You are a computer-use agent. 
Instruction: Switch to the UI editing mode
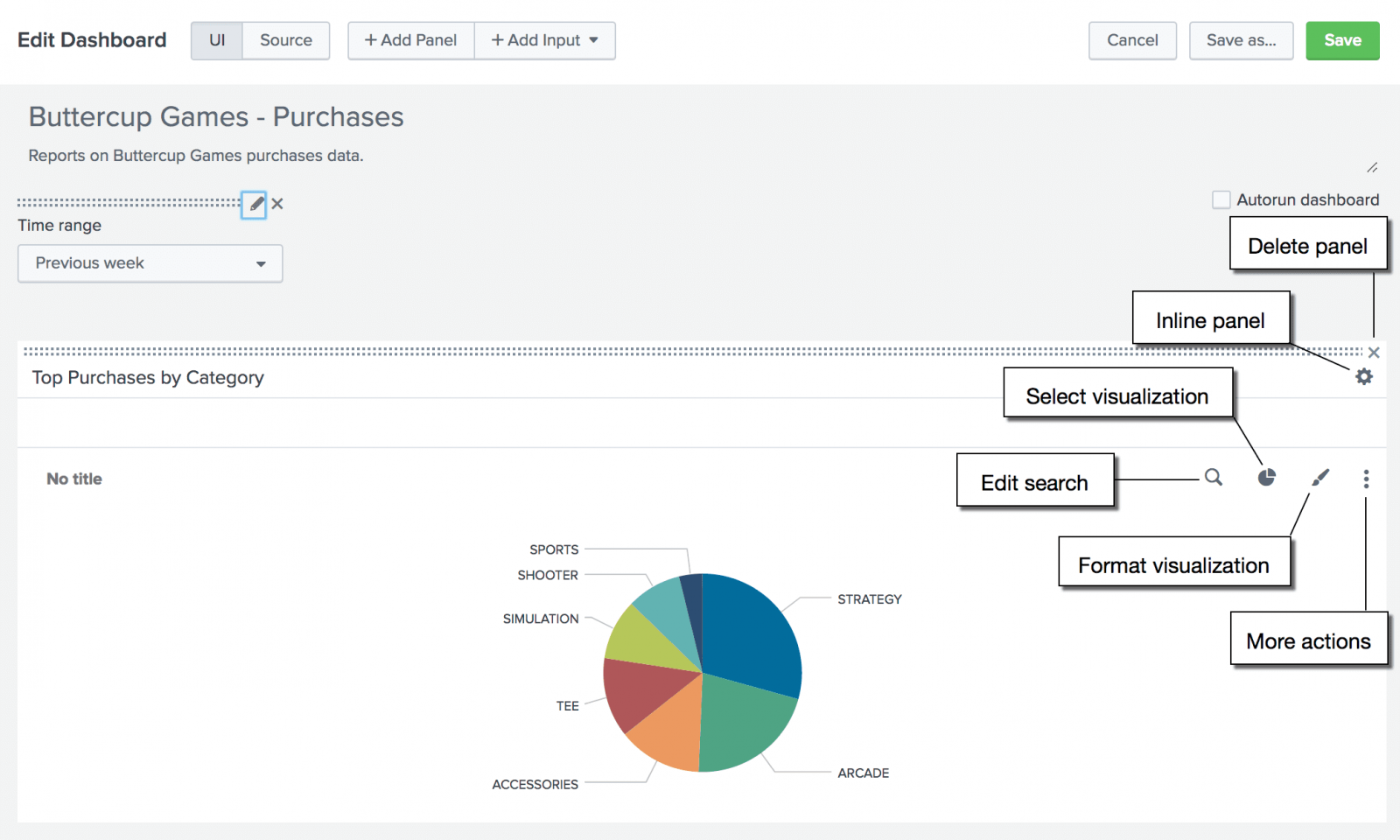pos(217,40)
